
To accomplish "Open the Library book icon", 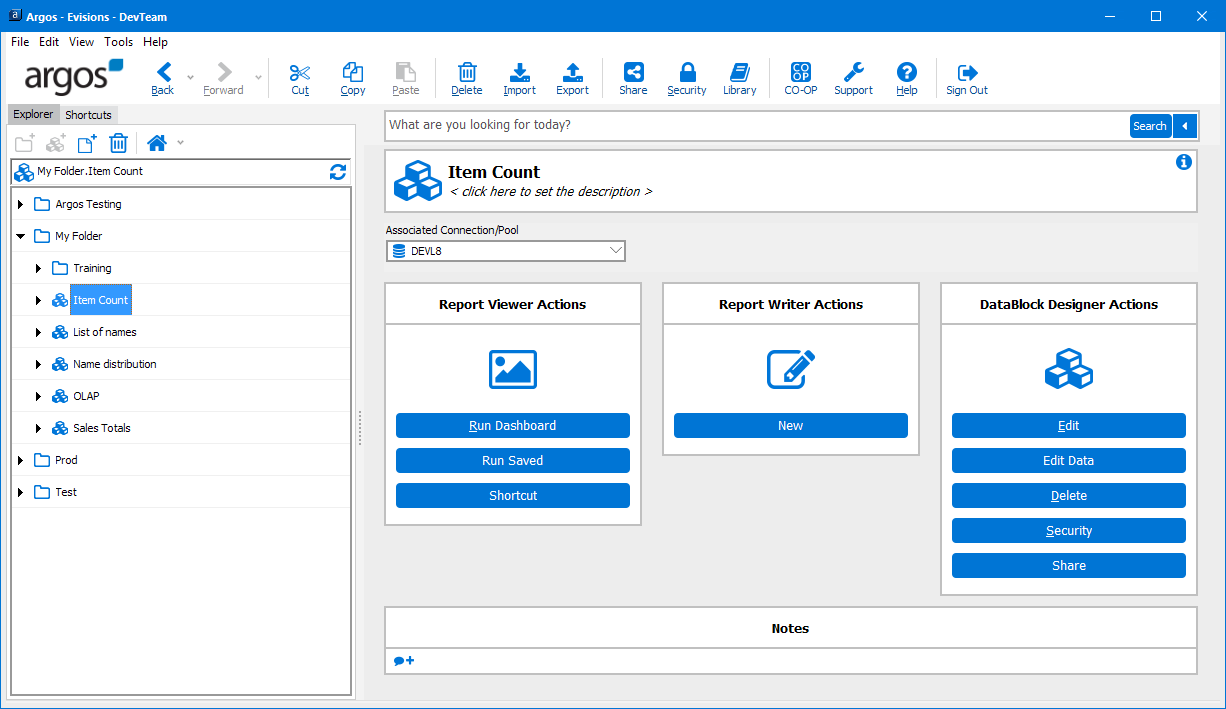I will 740,72.
